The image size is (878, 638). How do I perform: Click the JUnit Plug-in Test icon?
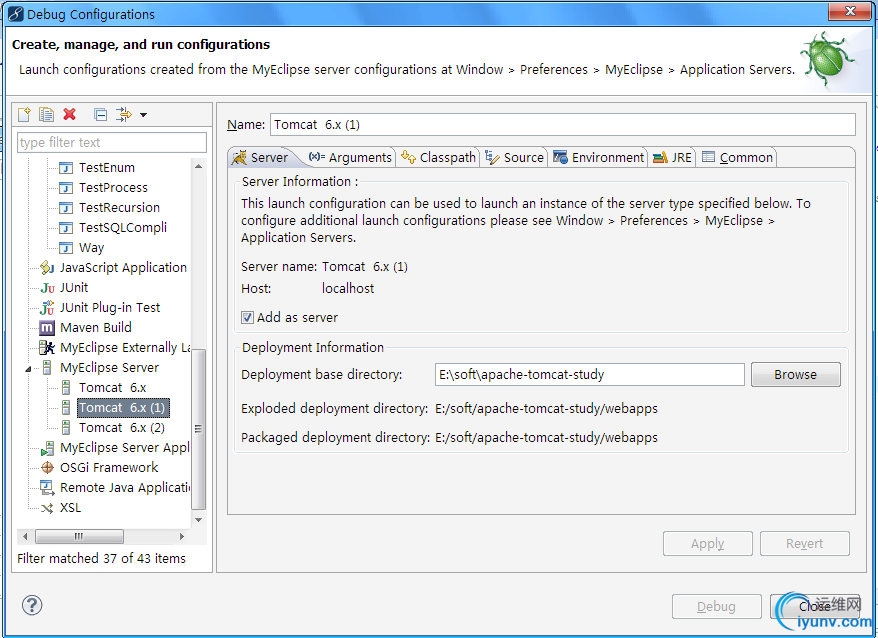pos(47,308)
